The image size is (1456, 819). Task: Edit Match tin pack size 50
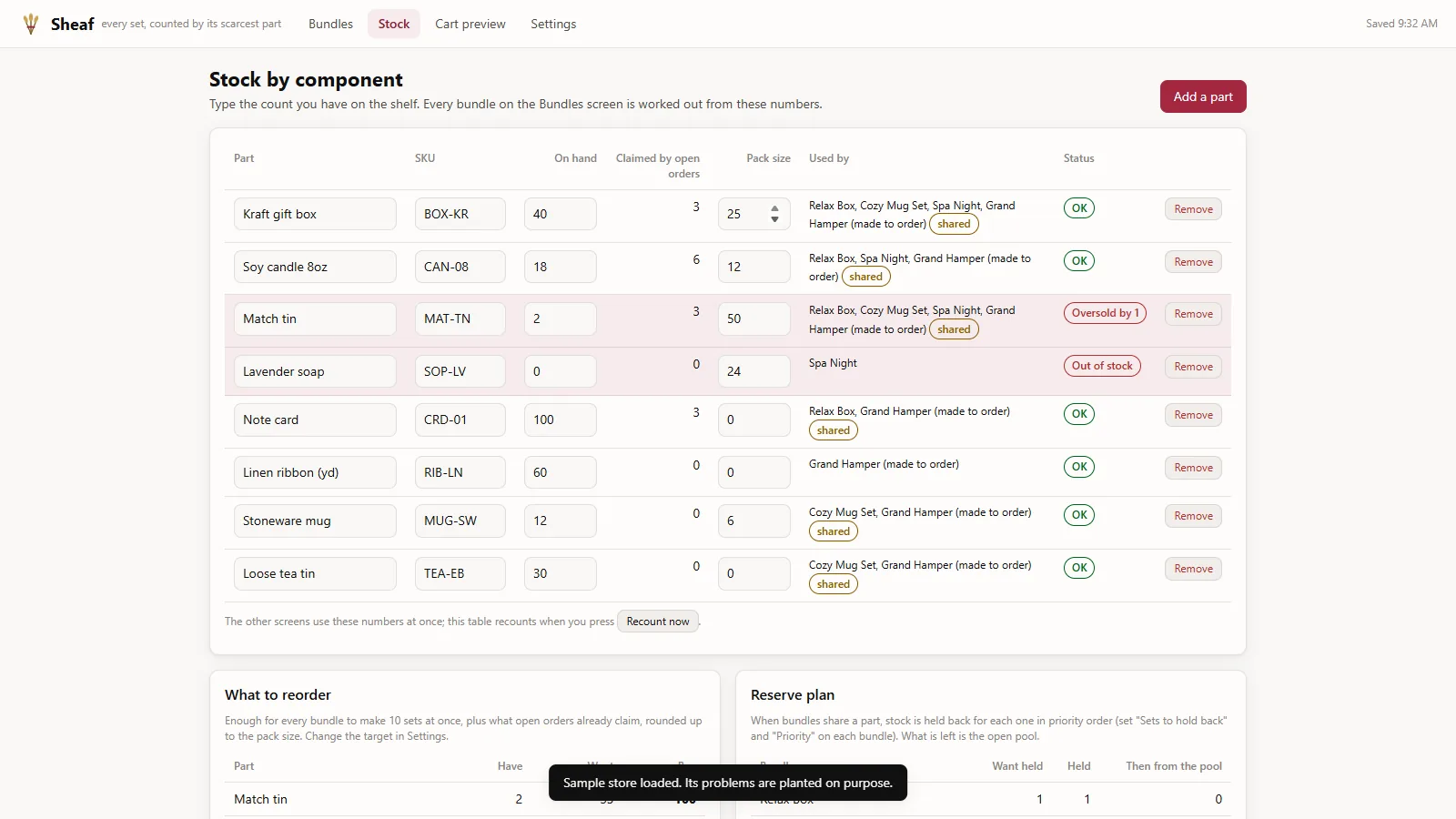click(754, 318)
